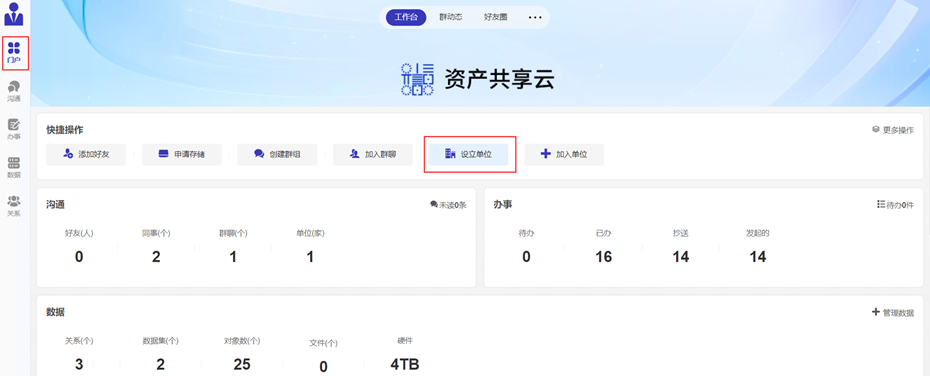This screenshot has width=930, height=376.
Task: Click the 加入群聊 button
Action: [x=372, y=154]
